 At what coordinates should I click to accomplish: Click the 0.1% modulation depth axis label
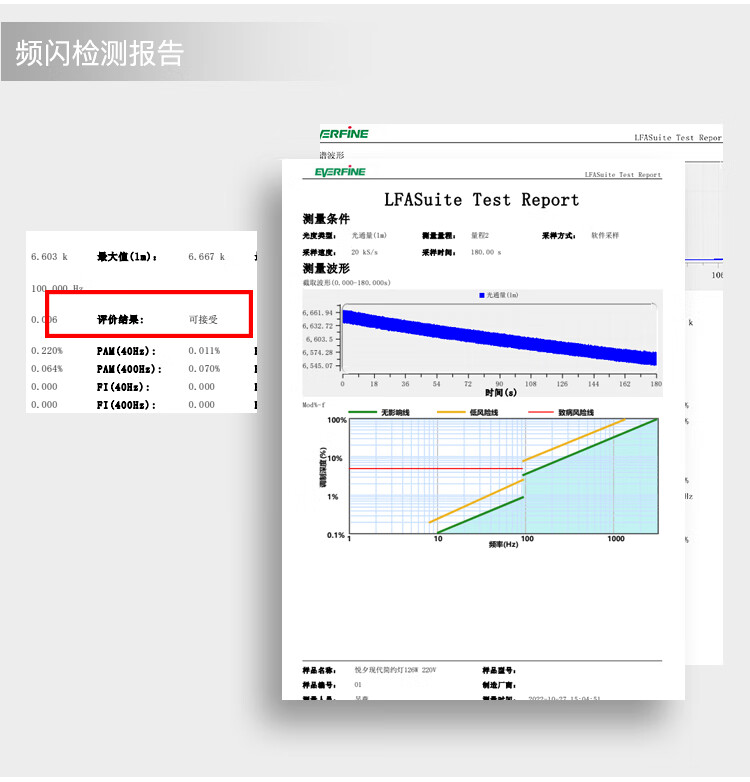pos(336,535)
